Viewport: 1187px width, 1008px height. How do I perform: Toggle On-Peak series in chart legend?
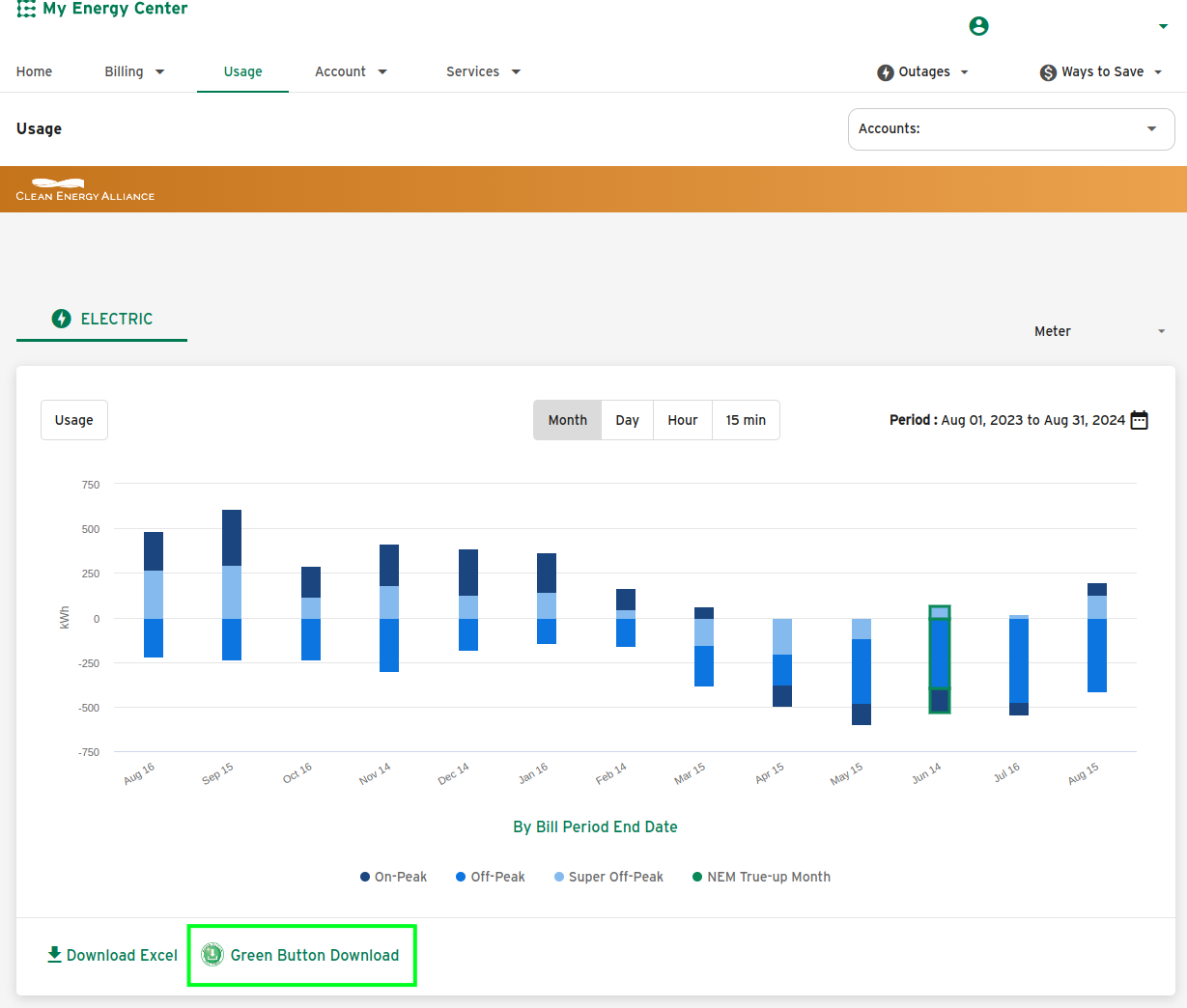(393, 877)
